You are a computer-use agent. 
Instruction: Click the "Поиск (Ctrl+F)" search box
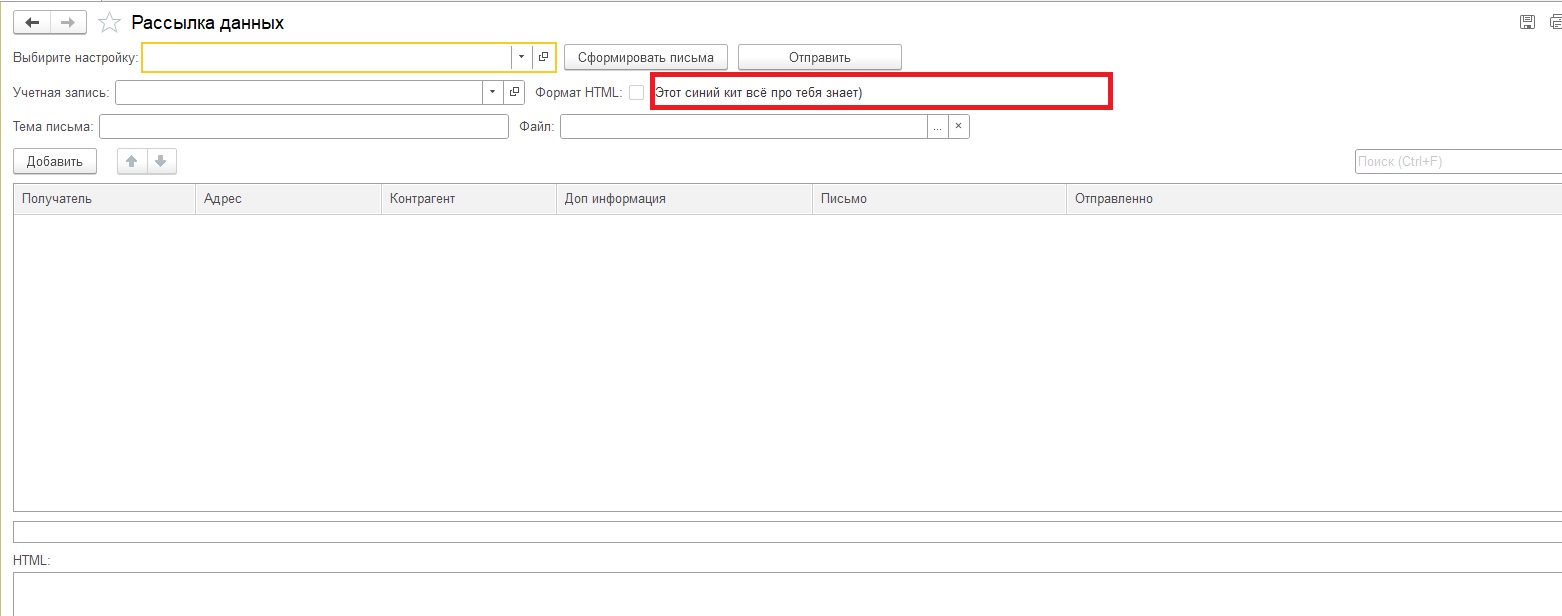1458,161
